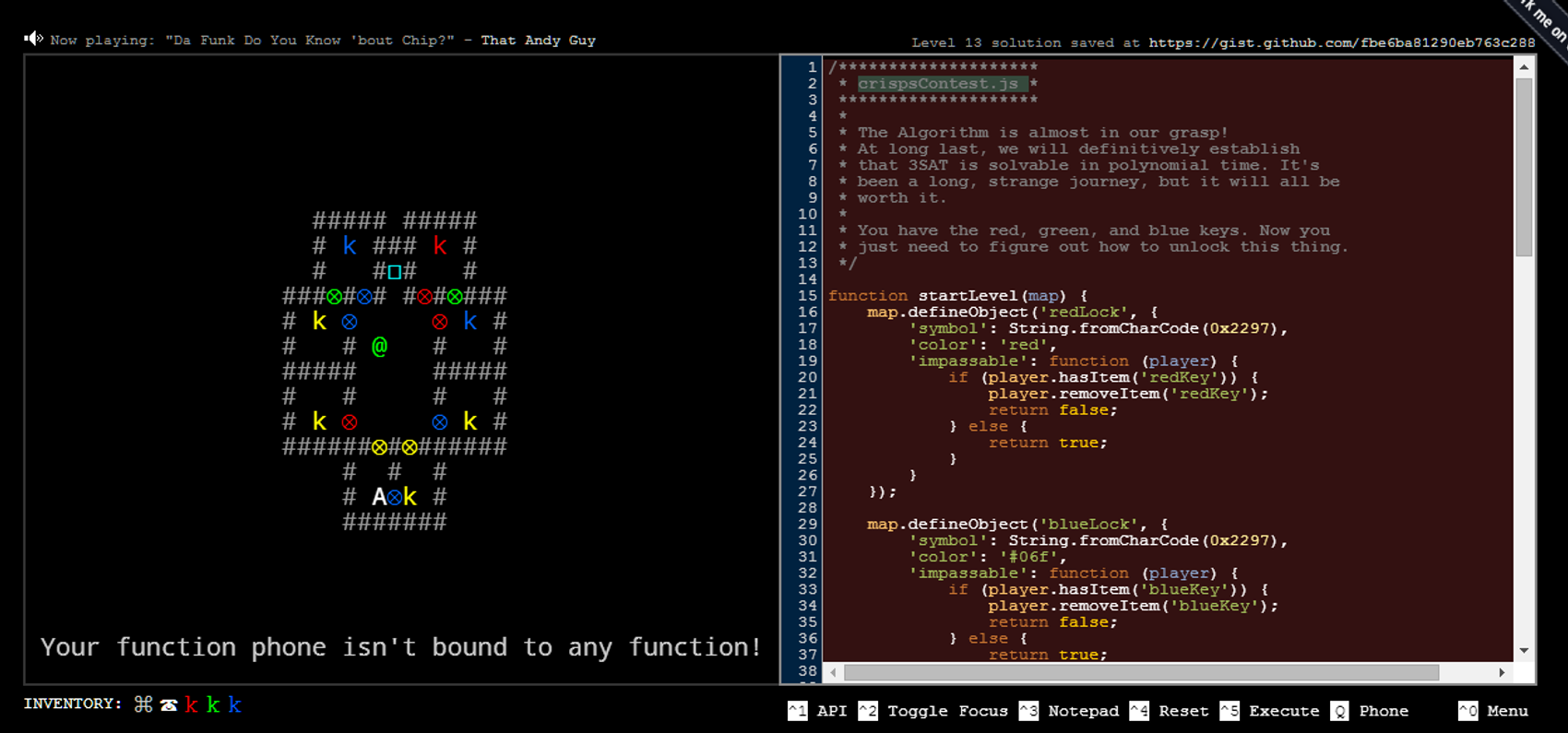Click the green key in inventory
The image size is (1568, 733).
pos(213,704)
